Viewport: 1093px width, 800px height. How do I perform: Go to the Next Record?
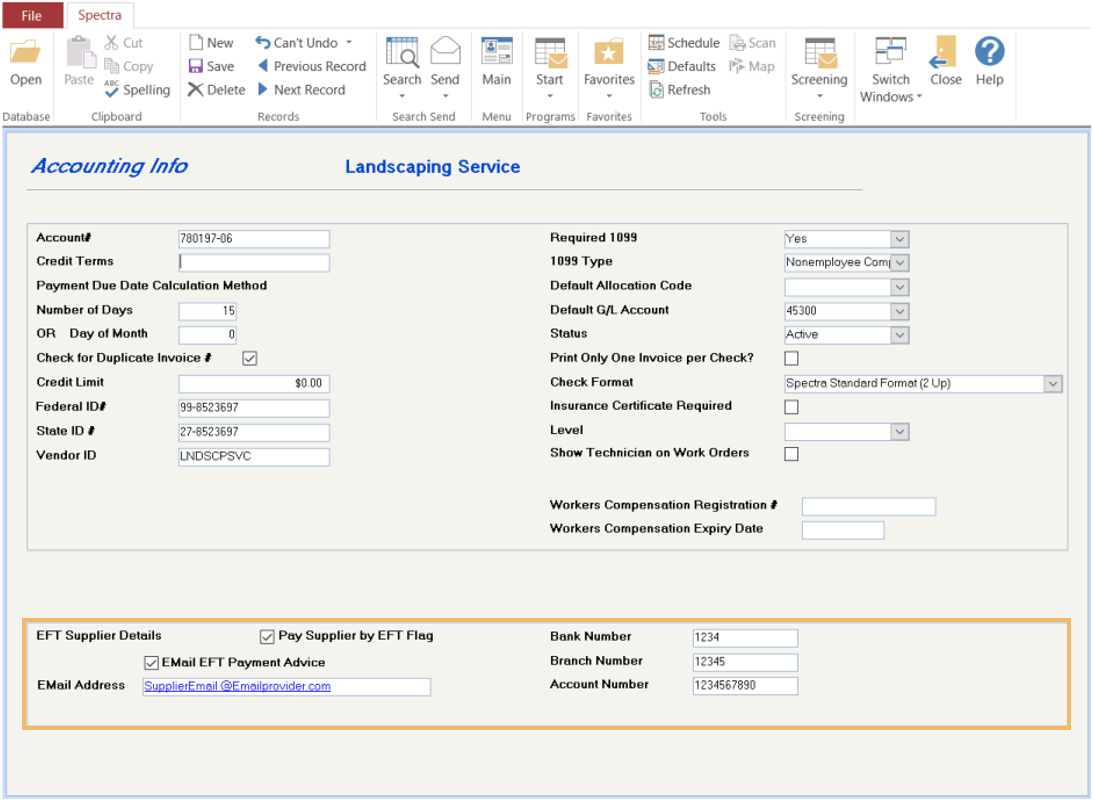click(301, 90)
